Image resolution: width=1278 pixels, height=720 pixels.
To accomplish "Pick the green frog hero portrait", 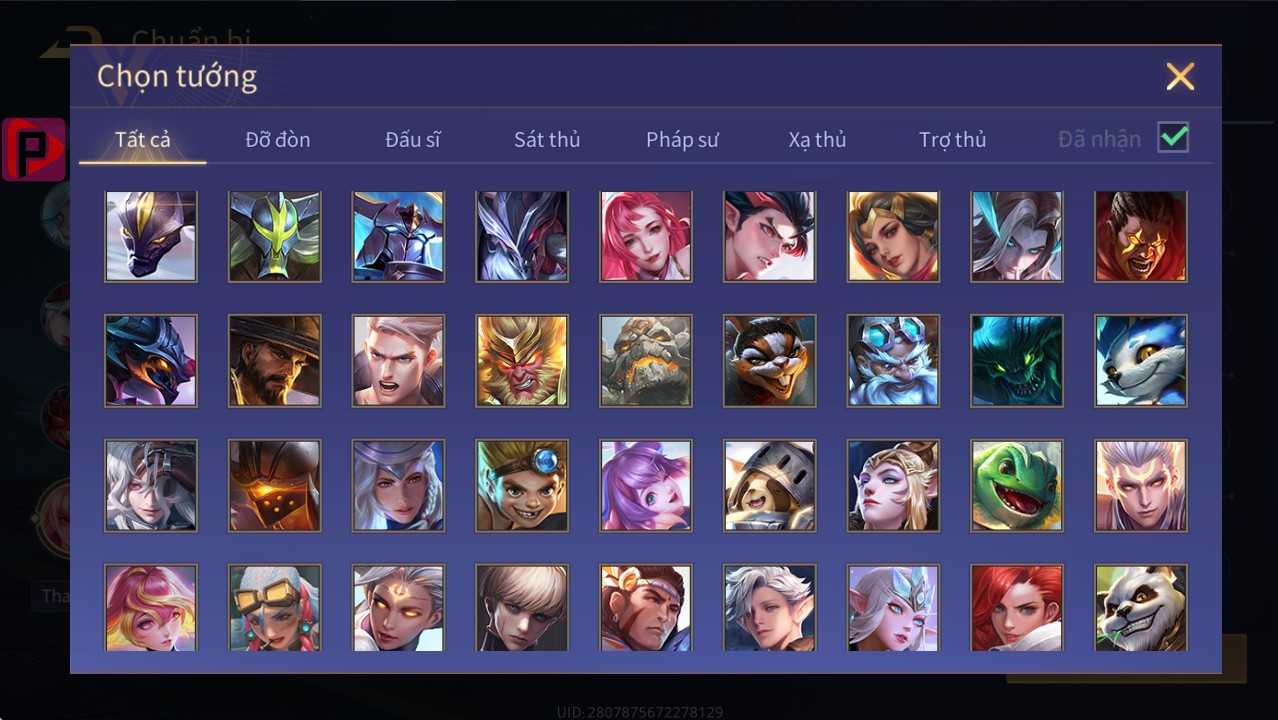I will (x=1017, y=485).
